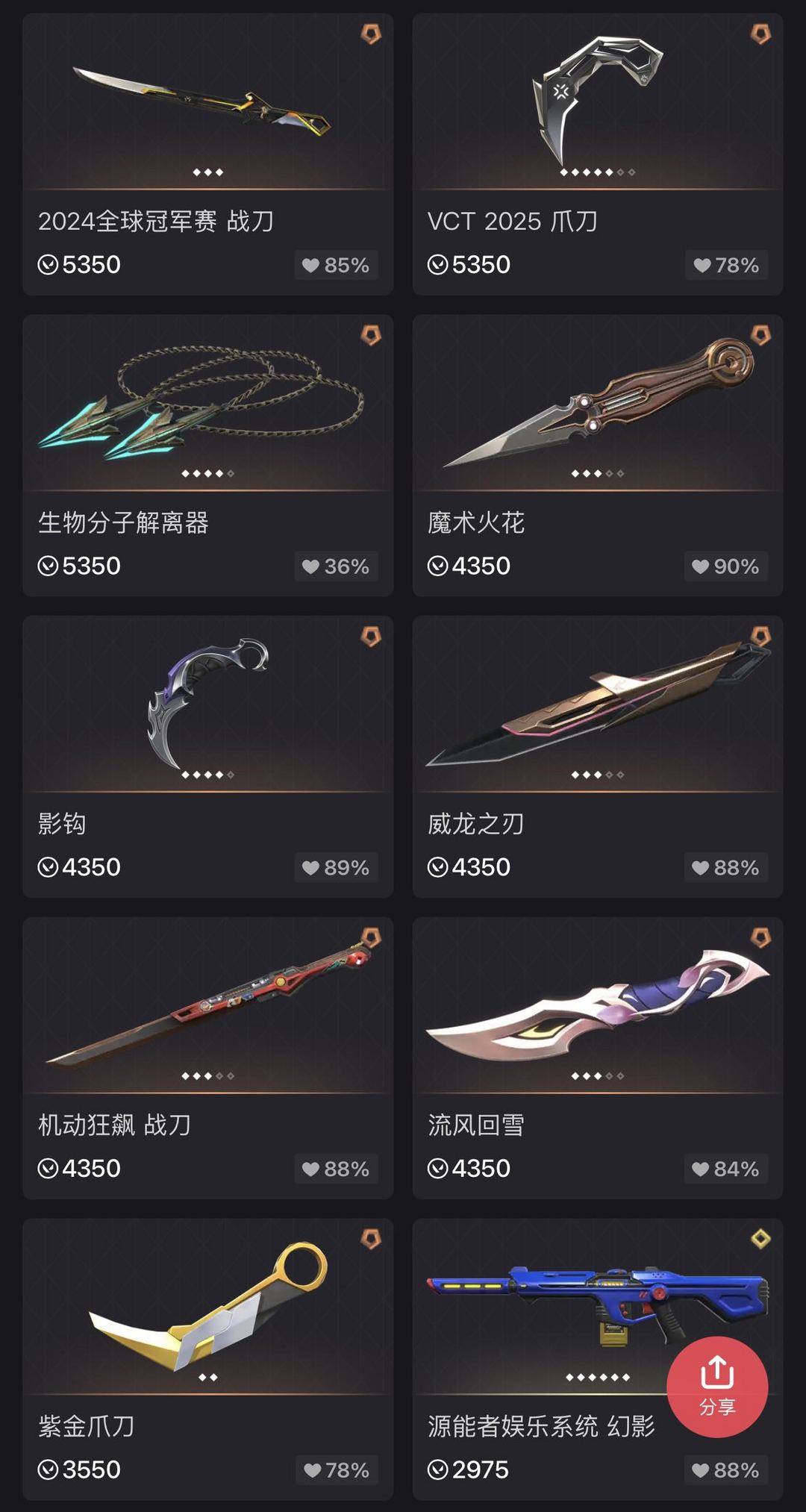Open the 流风回雪 item title
The image size is (806, 1512).
476,1125
